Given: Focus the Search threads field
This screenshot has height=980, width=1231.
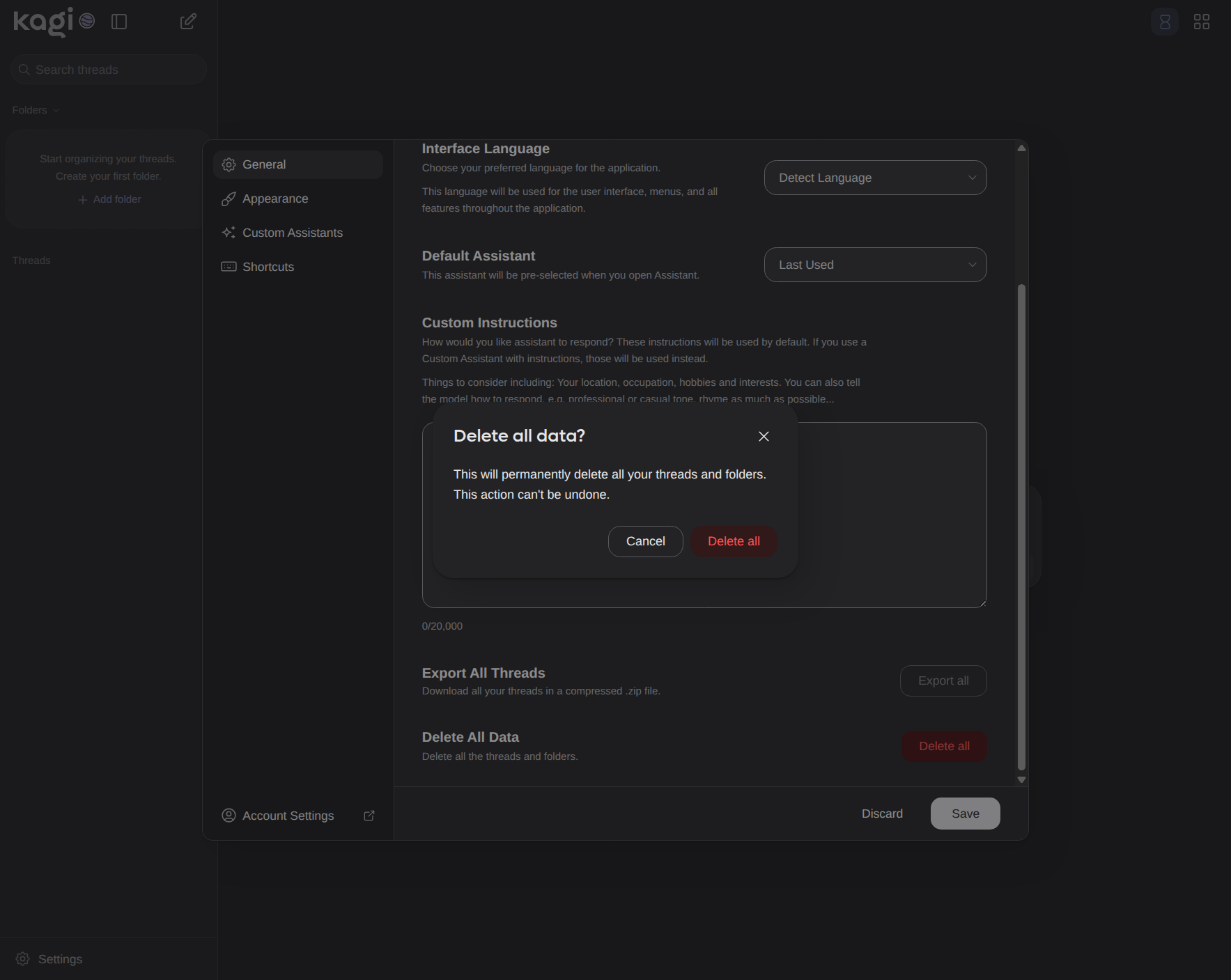Looking at the screenshot, I should coord(109,70).
